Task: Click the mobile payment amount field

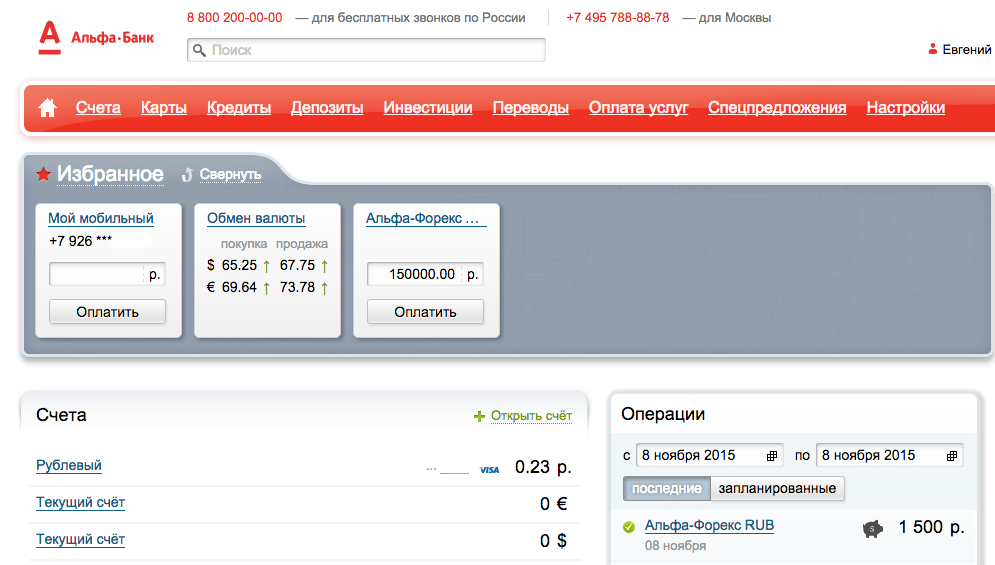Action: pos(97,274)
